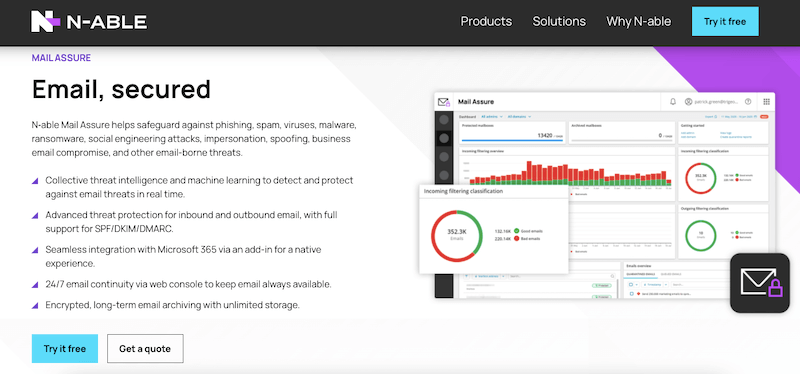800x374 pixels.
Task: Open the Solutions menu
Action: click(559, 21)
